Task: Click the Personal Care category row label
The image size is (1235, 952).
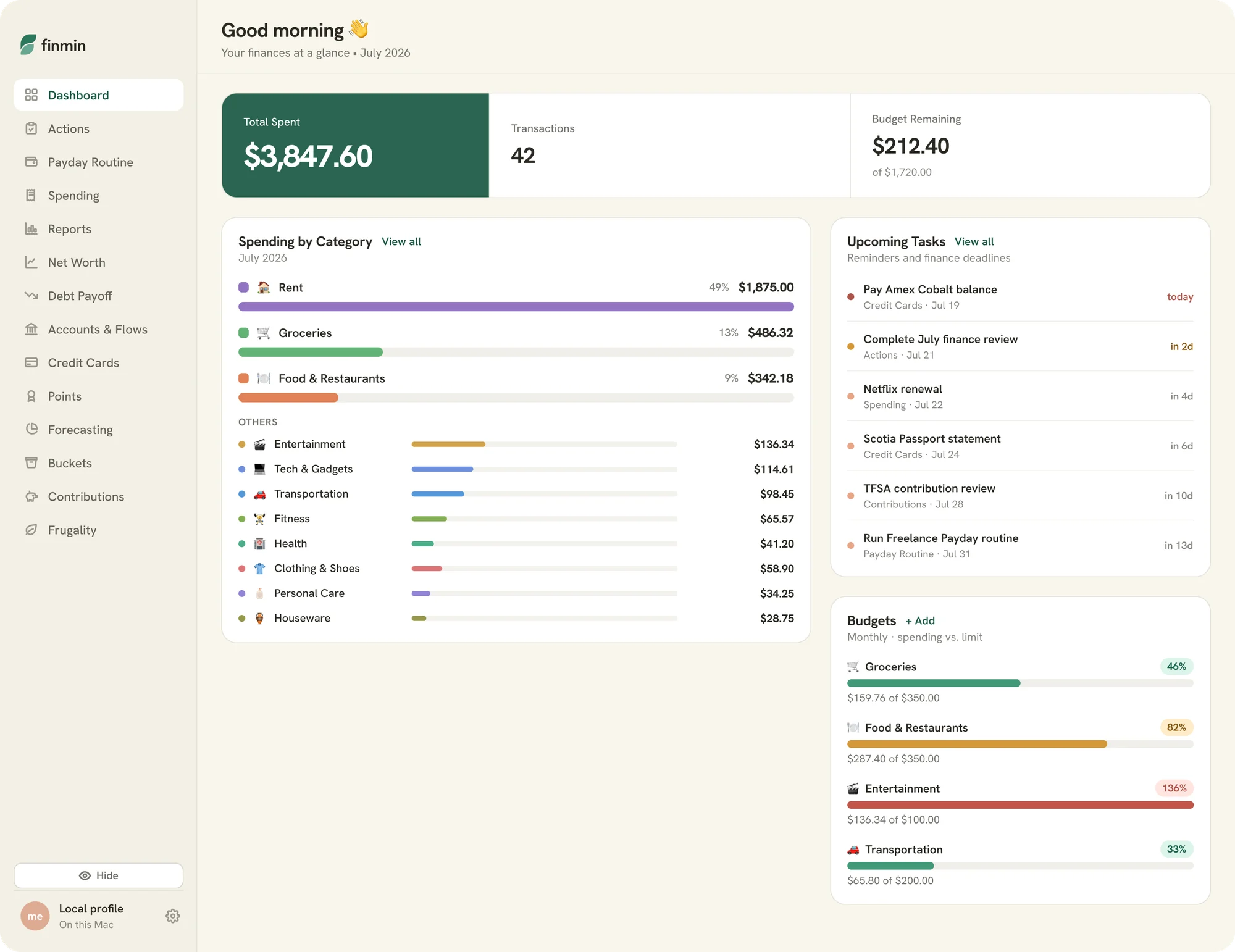Action: tap(309, 593)
